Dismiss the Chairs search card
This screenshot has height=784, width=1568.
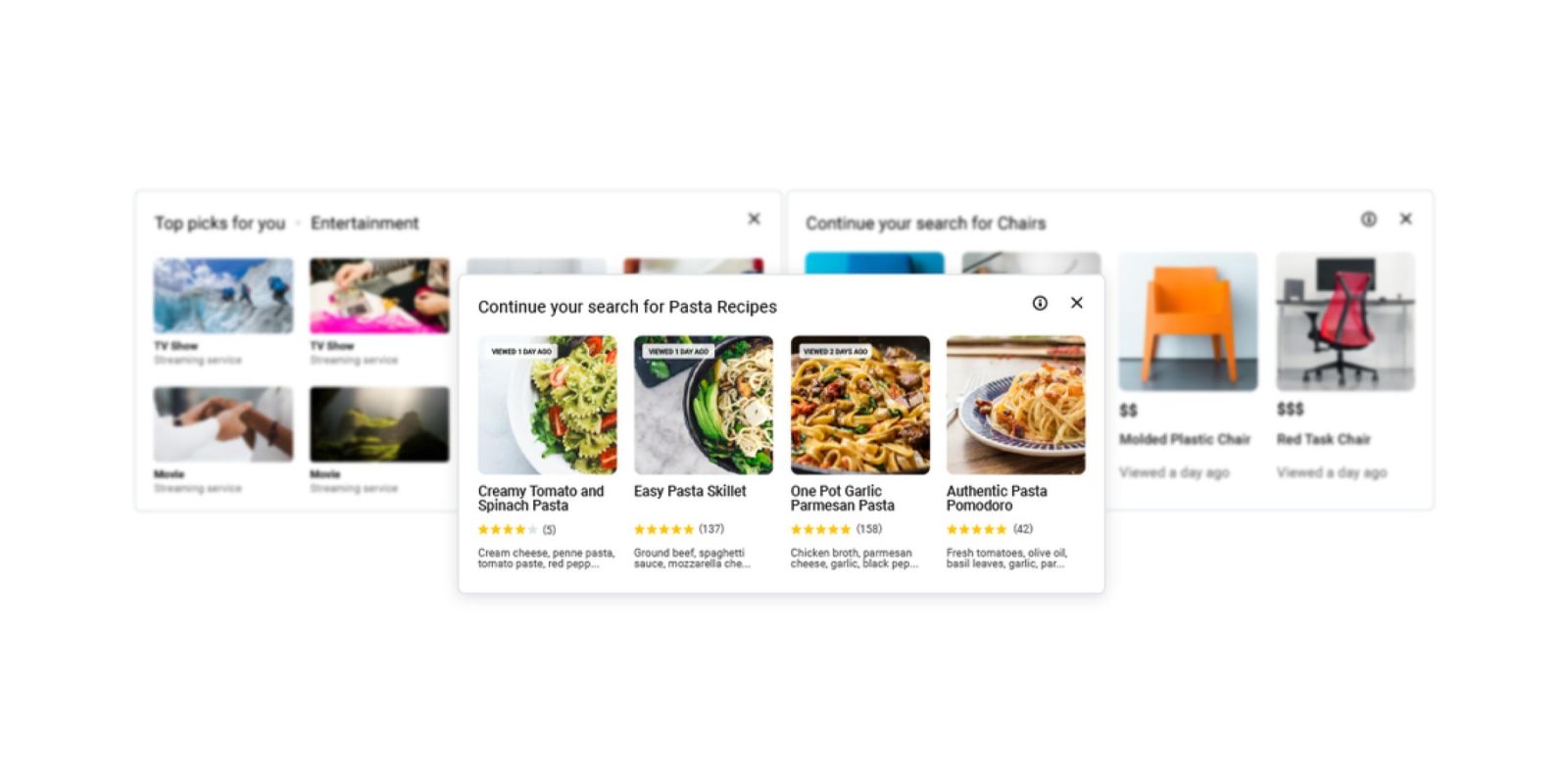pos(1405,219)
